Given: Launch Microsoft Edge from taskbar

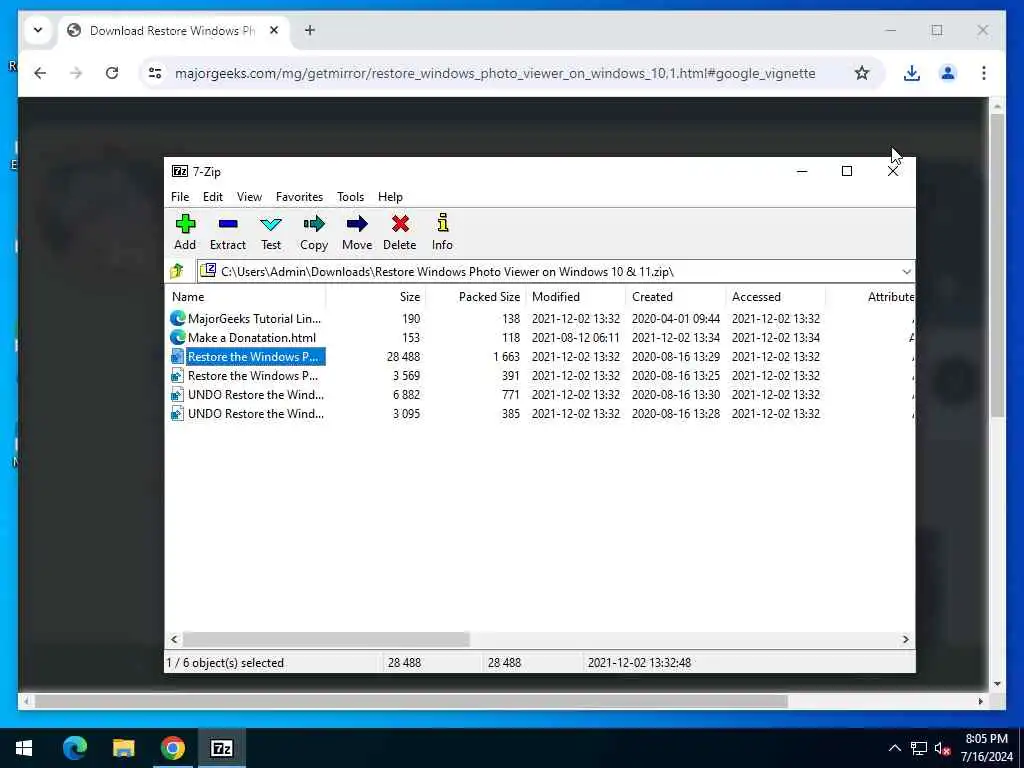Looking at the screenshot, I should [x=74, y=748].
